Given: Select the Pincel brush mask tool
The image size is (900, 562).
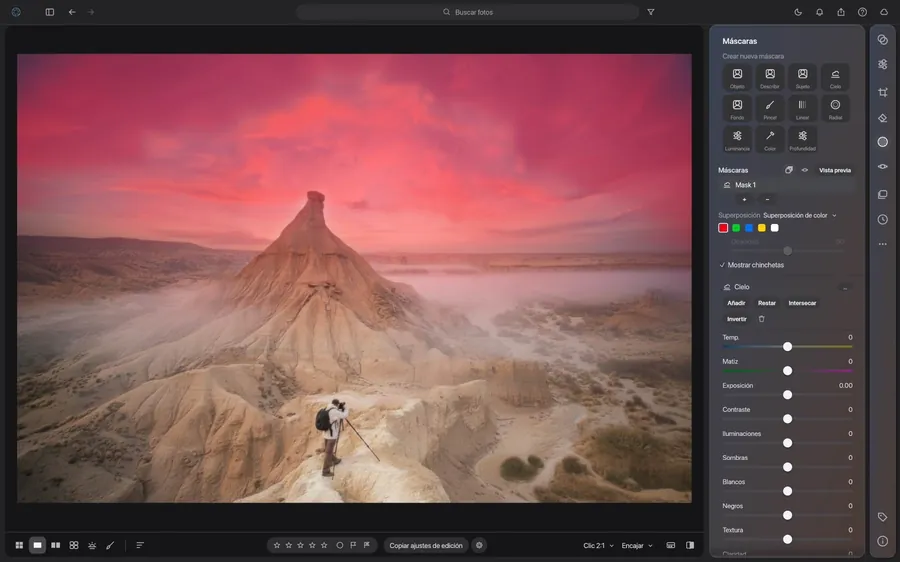Looking at the screenshot, I should pyautogui.click(x=770, y=108).
